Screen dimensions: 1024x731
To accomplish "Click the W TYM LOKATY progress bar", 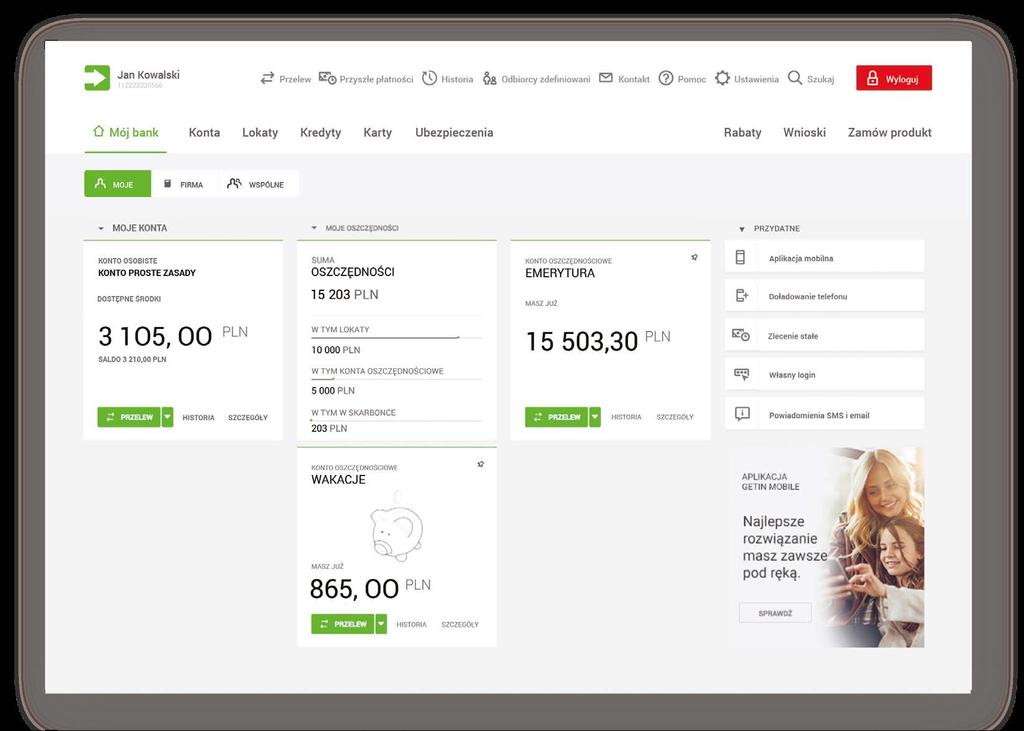I will pos(396,338).
